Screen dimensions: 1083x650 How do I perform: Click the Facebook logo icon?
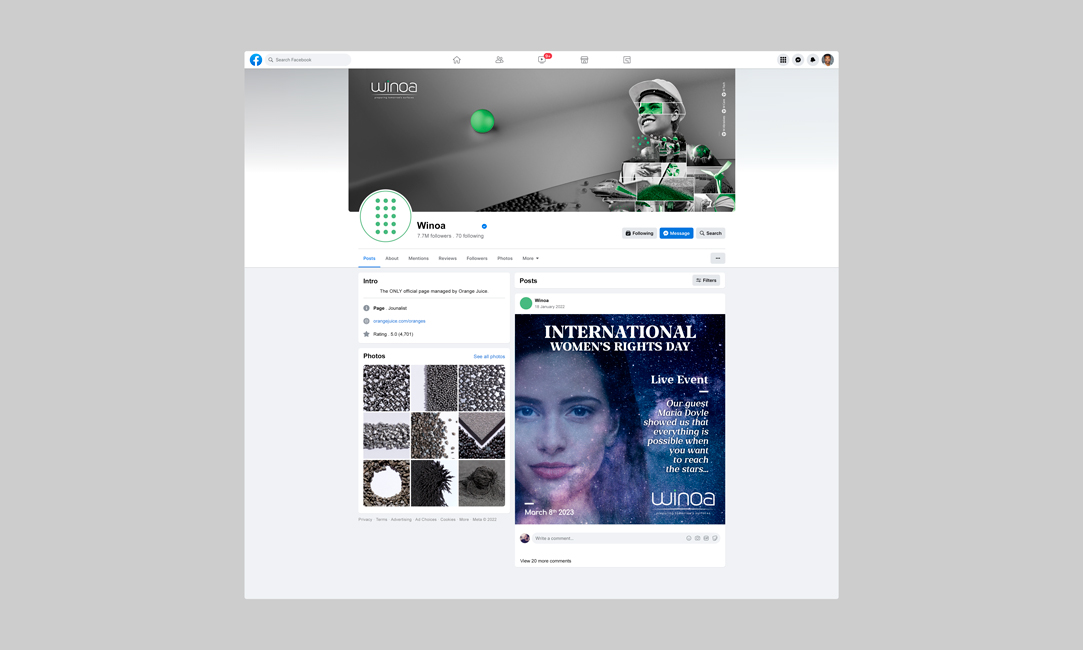[256, 60]
